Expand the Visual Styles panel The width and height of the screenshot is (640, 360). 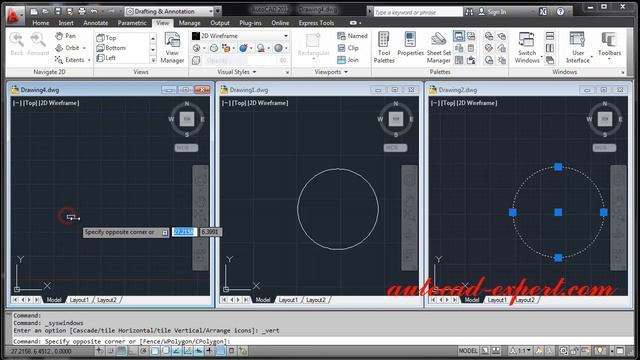237,72
